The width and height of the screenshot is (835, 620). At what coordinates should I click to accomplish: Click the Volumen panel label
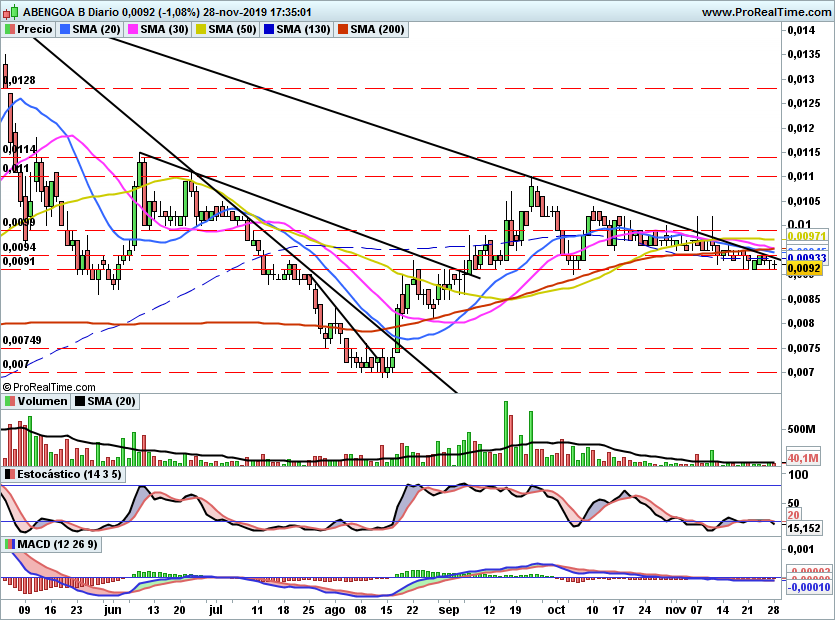click(43, 401)
